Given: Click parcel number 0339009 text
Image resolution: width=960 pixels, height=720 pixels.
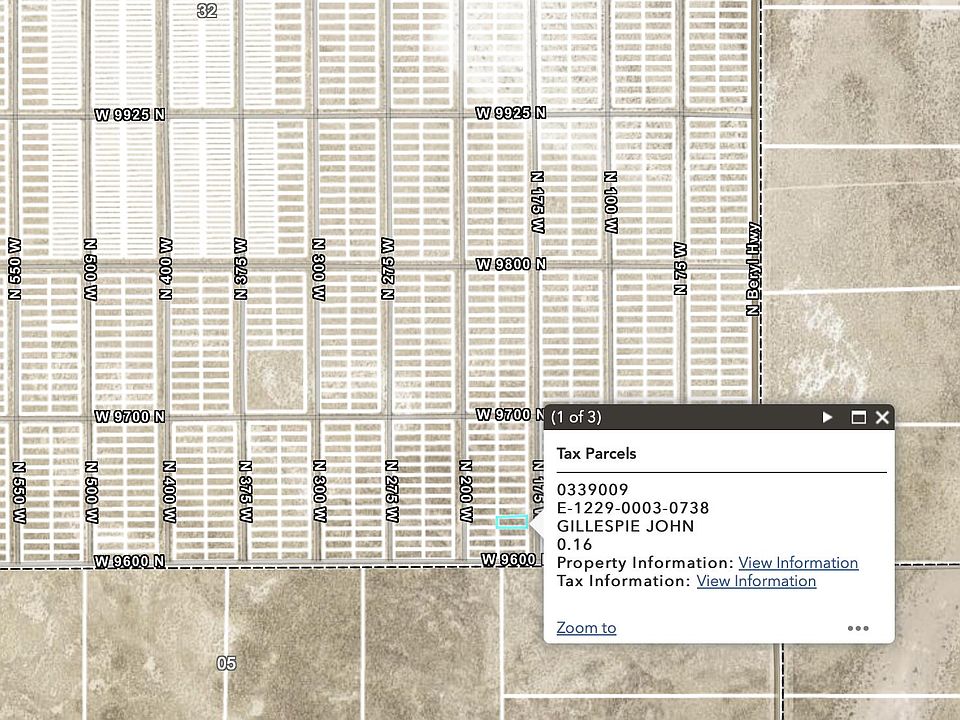Looking at the screenshot, I should 592,490.
